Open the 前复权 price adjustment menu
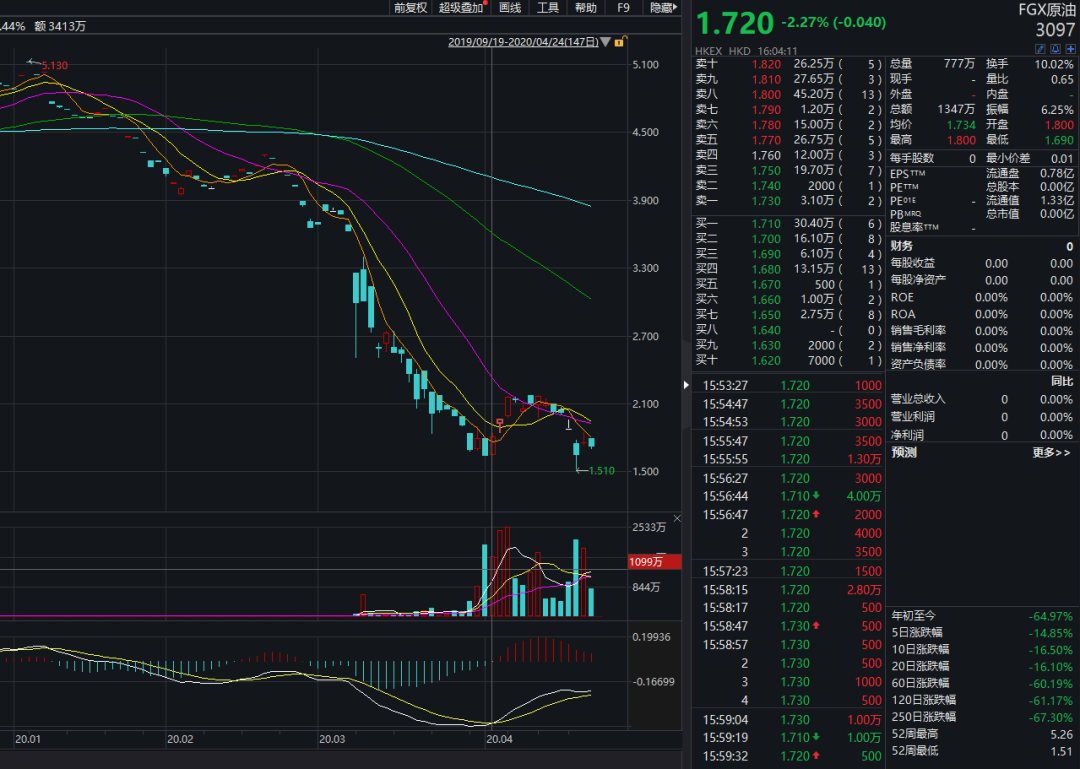This screenshot has width=1080, height=769. 411,8
